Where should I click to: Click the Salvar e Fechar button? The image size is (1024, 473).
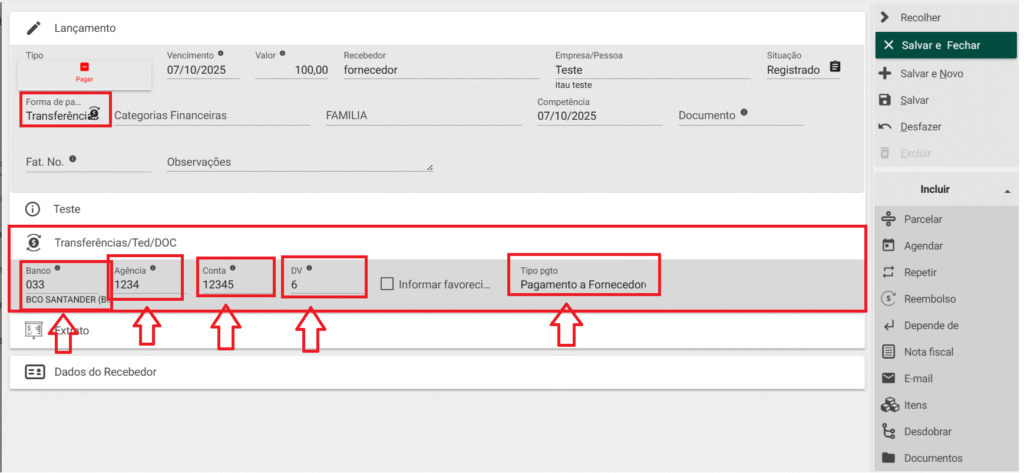coord(940,45)
